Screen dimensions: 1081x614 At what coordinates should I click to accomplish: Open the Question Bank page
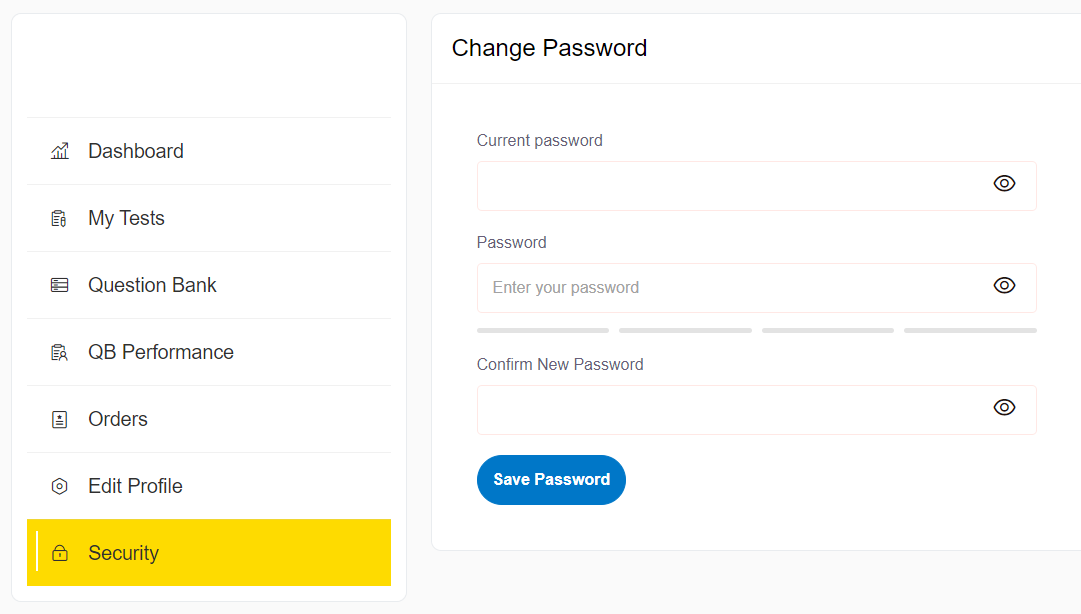click(x=152, y=285)
